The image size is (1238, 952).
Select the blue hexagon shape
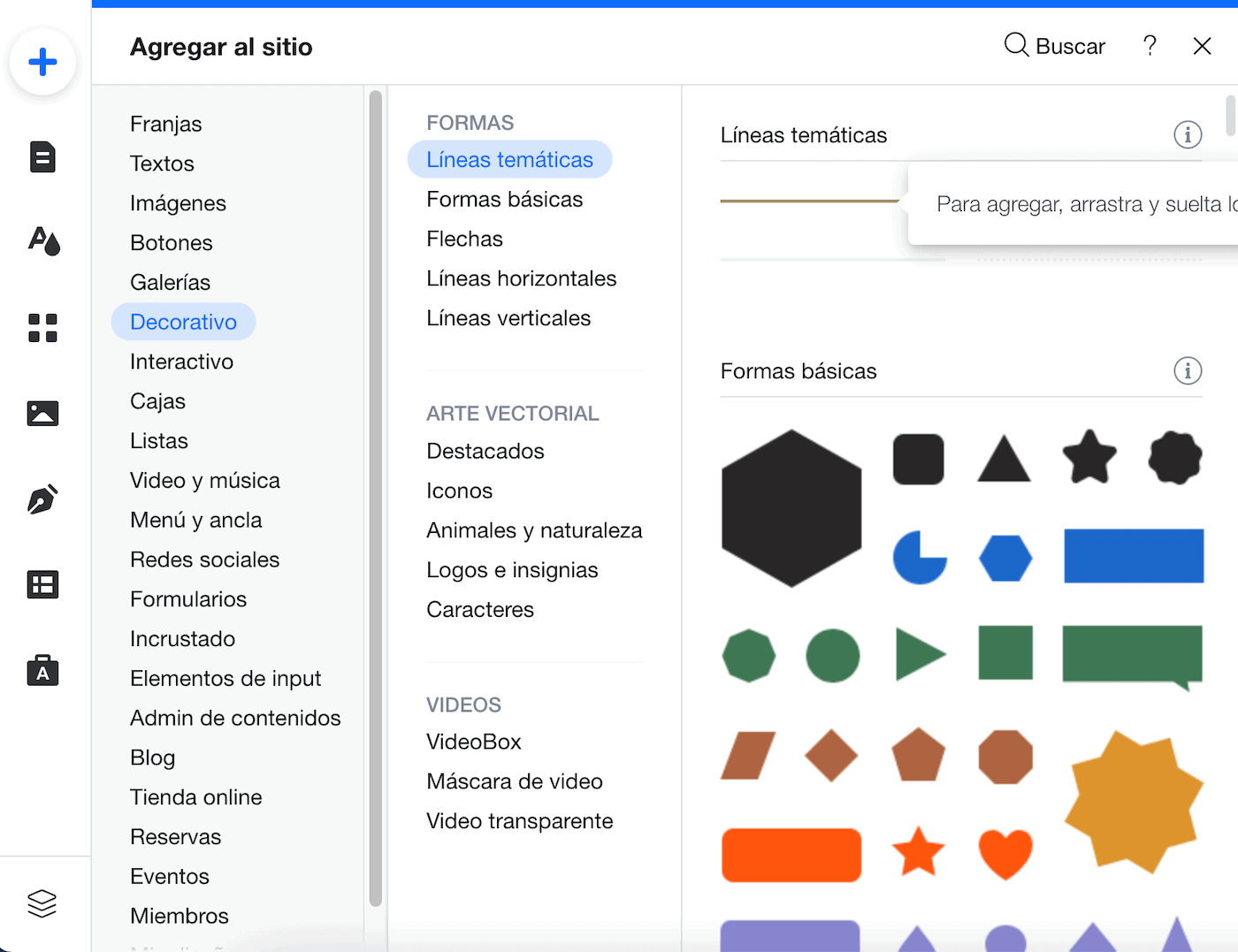pyautogui.click(x=1005, y=558)
